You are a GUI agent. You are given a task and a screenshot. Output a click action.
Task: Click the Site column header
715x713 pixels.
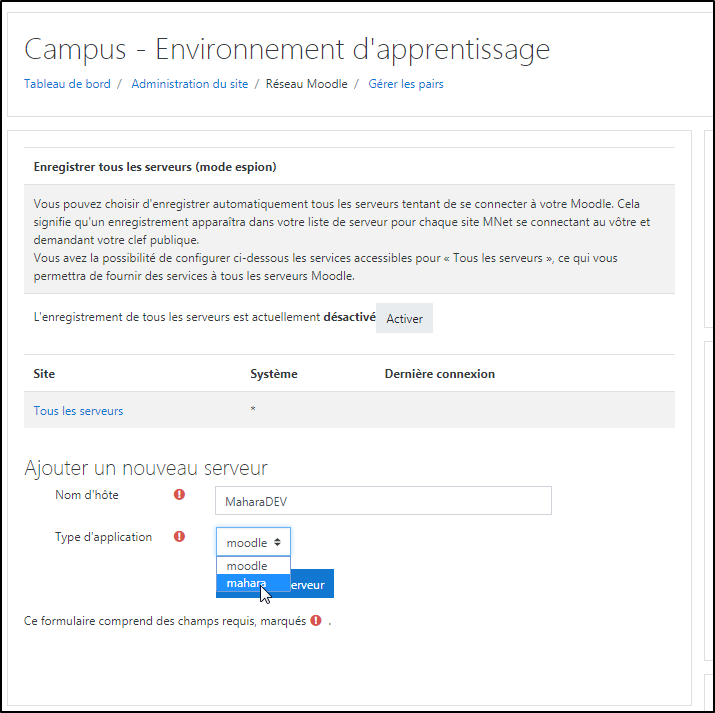[x=44, y=374]
